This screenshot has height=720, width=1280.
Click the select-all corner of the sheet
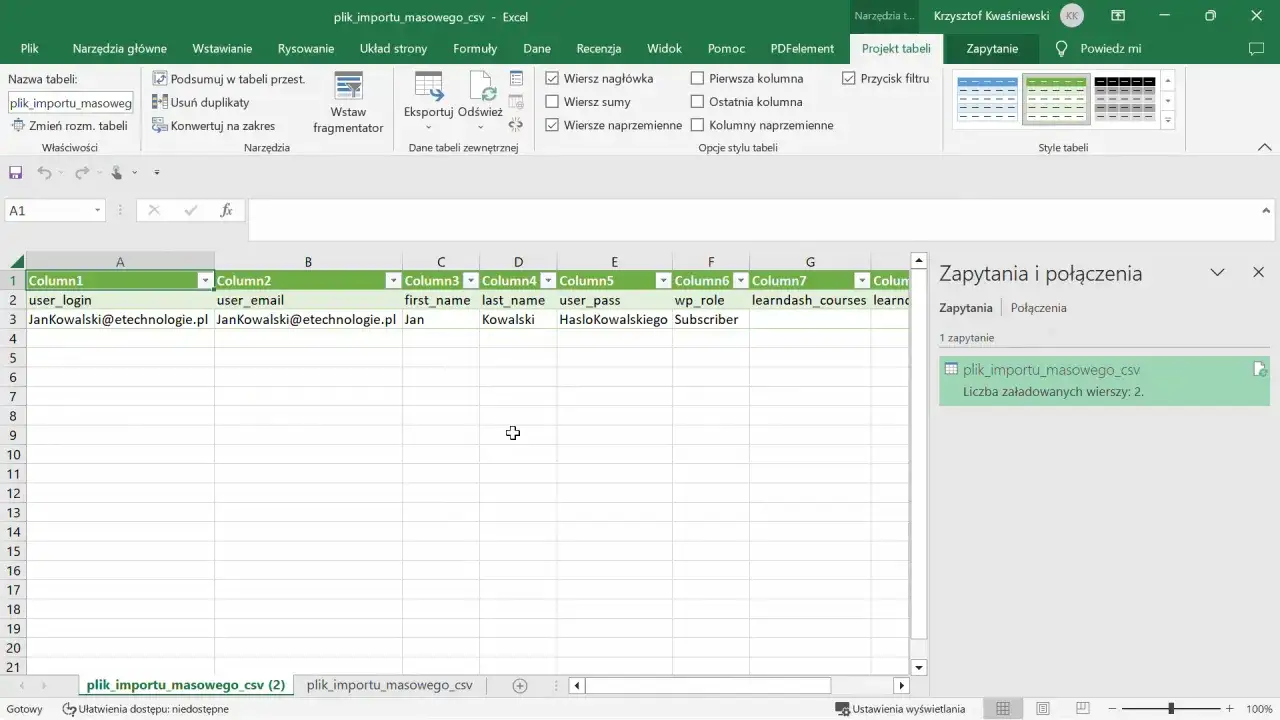click(x=13, y=262)
